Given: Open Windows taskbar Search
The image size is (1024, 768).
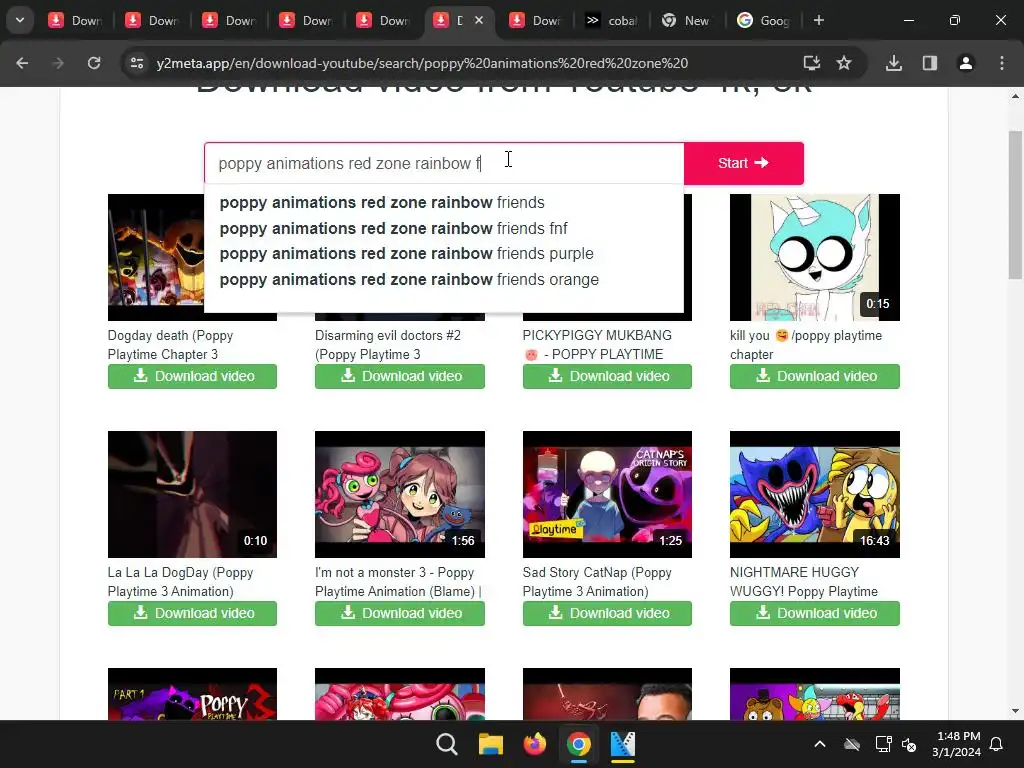Looking at the screenshot, I should (x=447, y=744).
